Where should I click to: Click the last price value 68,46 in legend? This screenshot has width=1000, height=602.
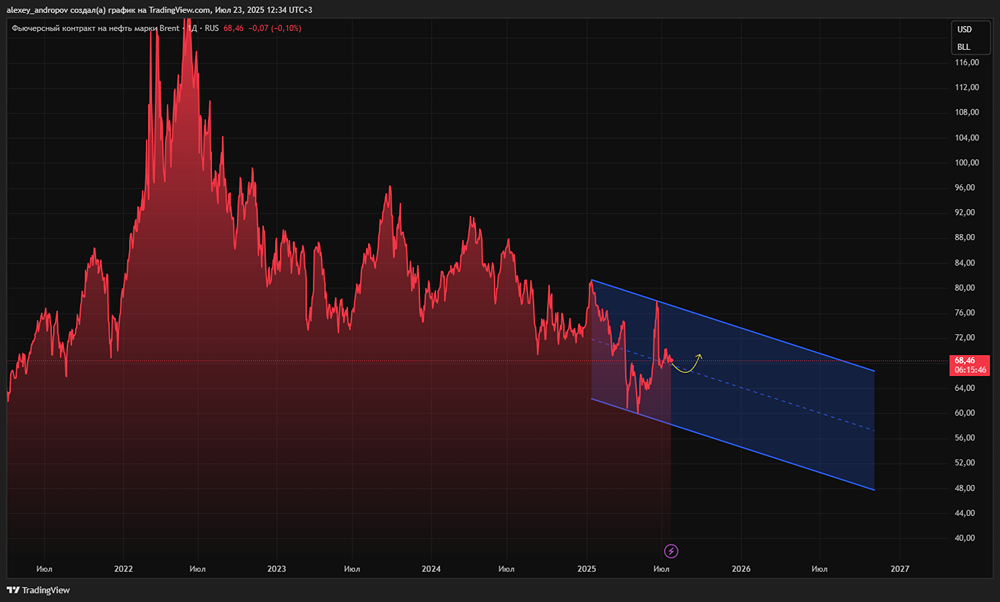tap(233, 28)
